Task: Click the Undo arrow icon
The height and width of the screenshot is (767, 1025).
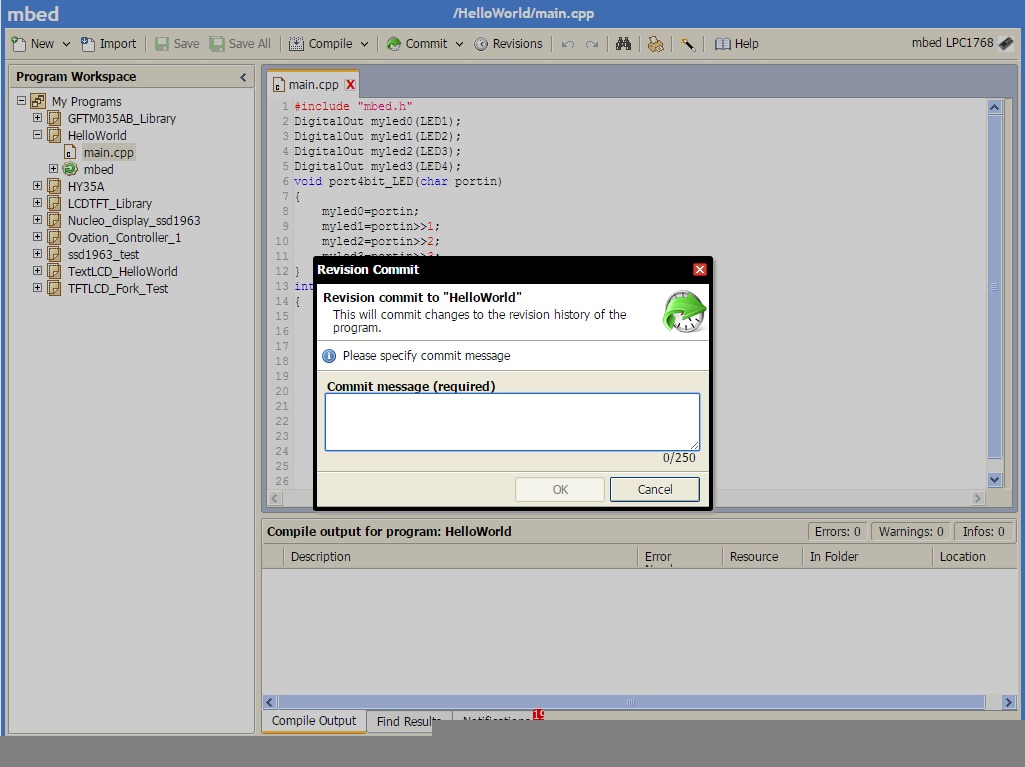Action: 567,44
